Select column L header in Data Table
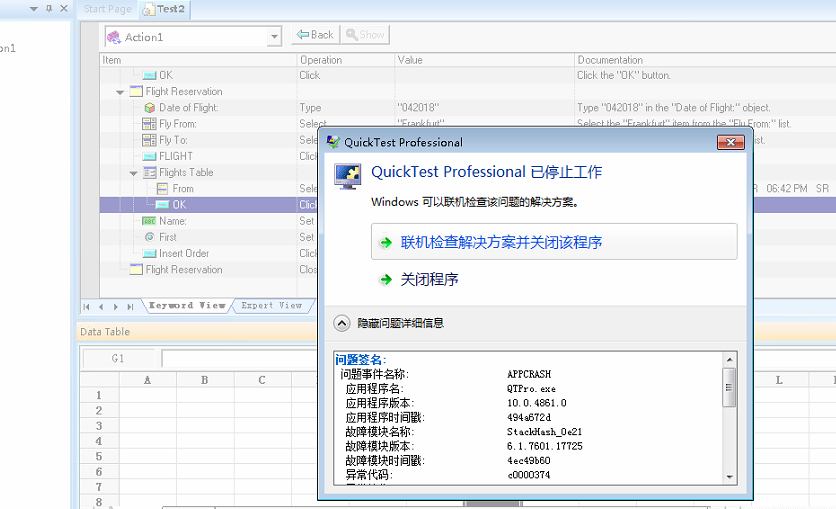836x509 pixels. coord(779,380)
